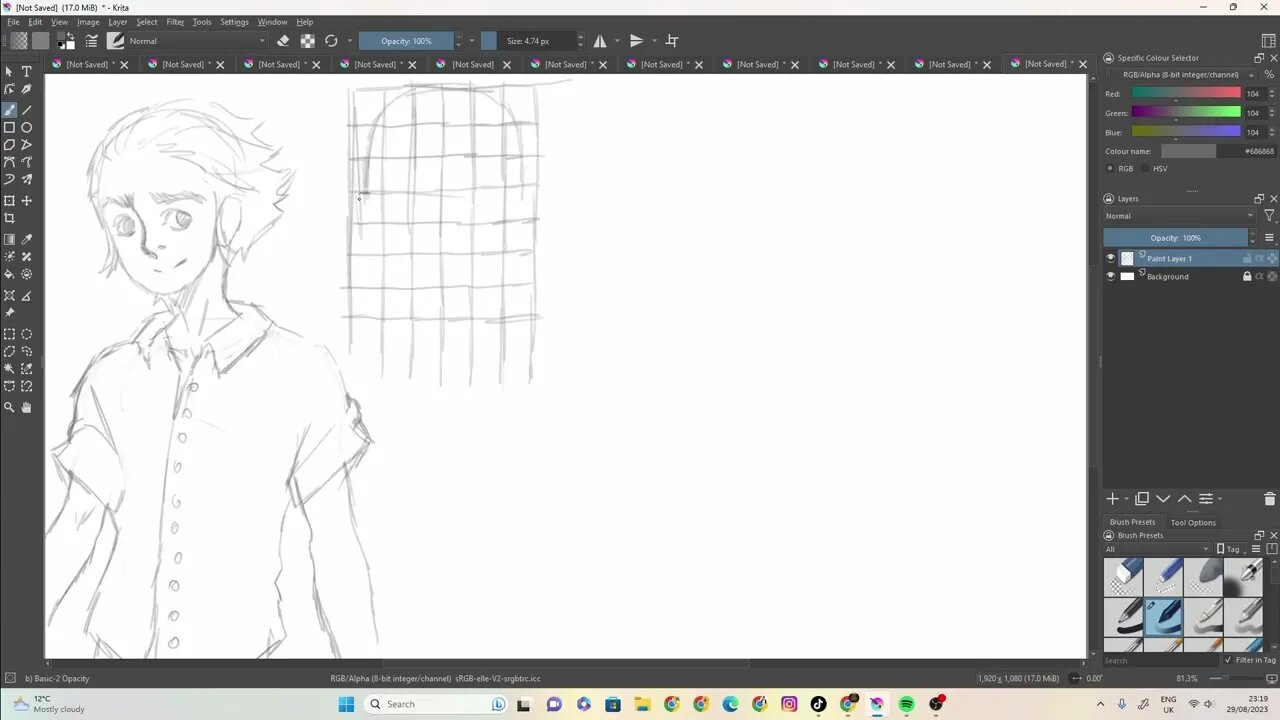Toggle eraser mode in the toolbar

pos(283,41)
